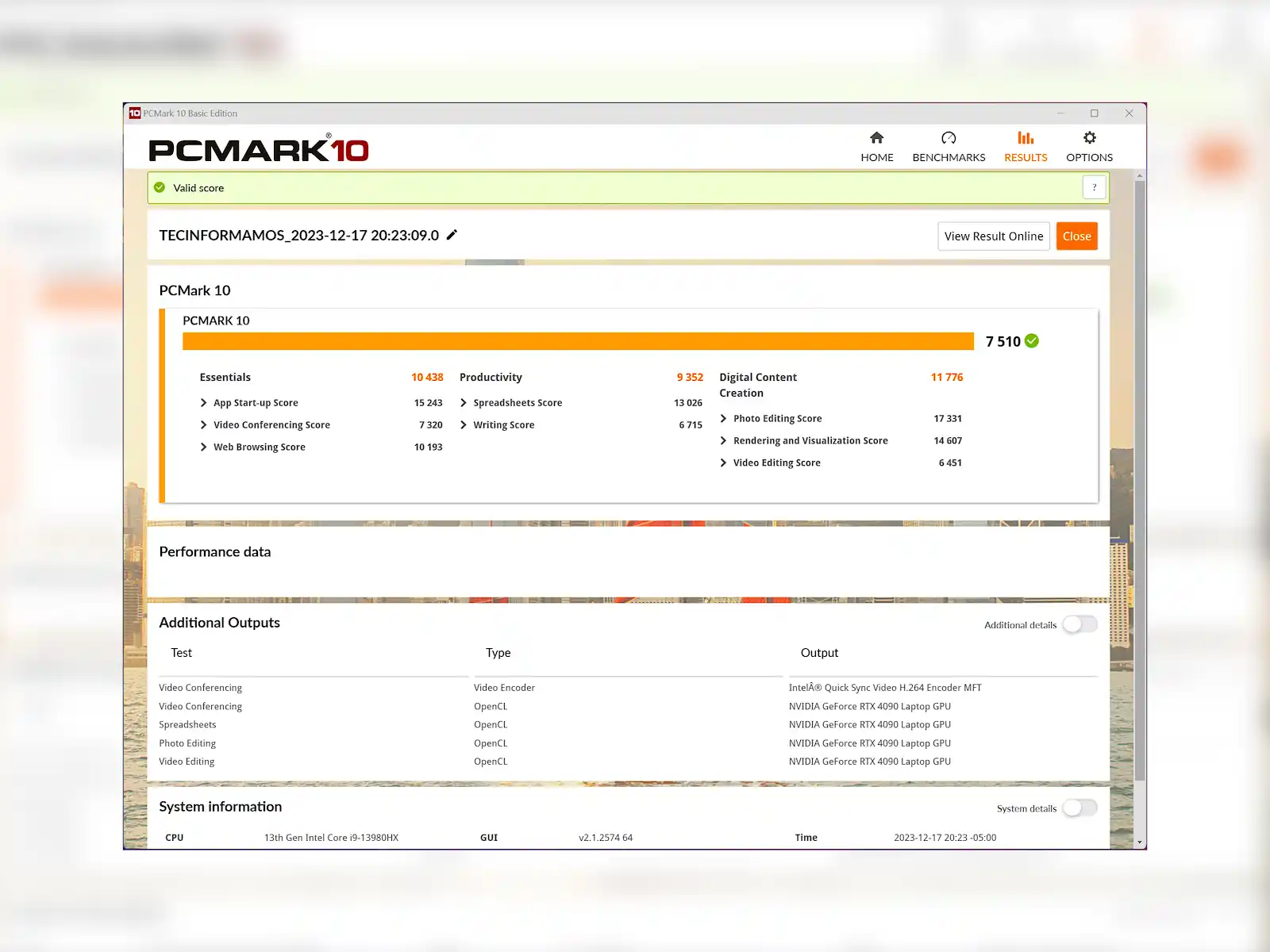The width and height of the screenshot is (1270, 952).
Task: Click the vertical scrollbar down arrow
Action: click(x=1139, y=843)
